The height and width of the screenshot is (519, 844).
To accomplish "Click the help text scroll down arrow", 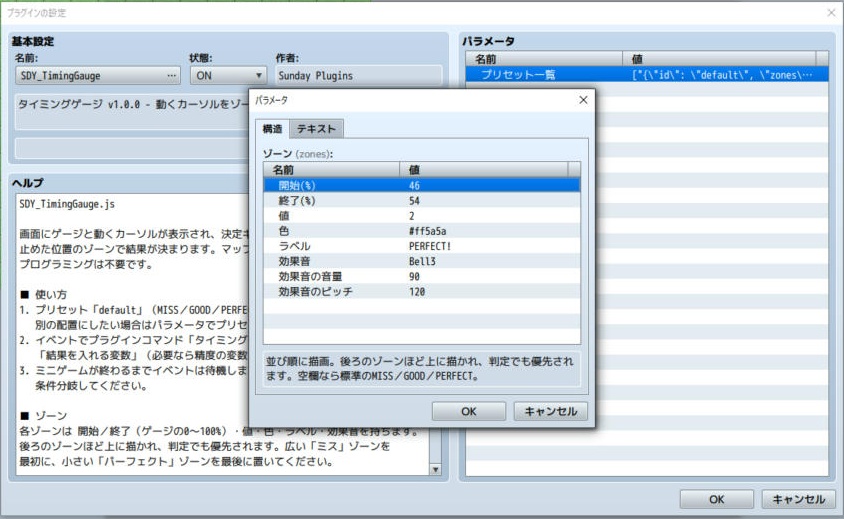I will coord(435,469).
